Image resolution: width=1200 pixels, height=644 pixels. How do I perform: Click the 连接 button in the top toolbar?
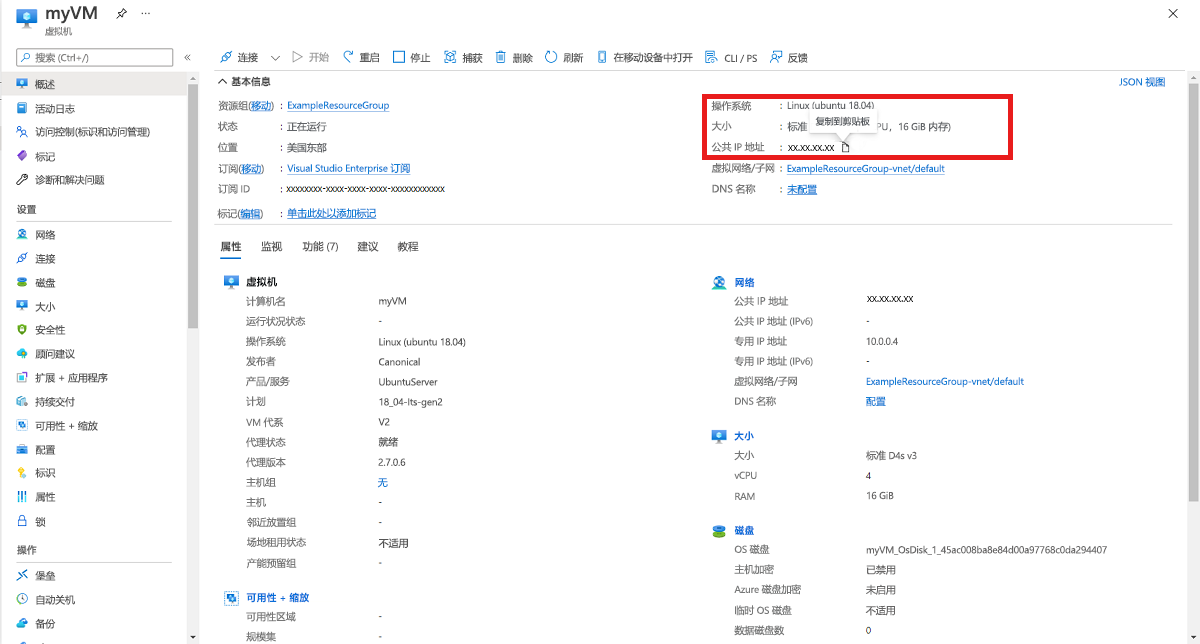(x=239, y=58)
